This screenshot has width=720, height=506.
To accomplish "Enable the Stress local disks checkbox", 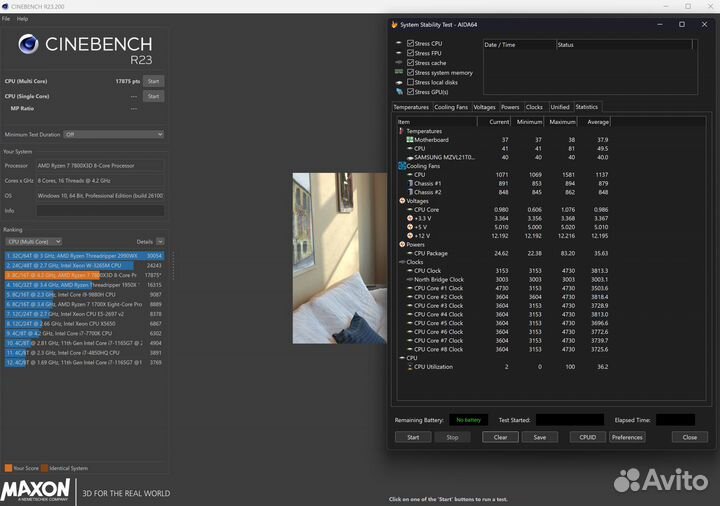I will click(411, 82).
